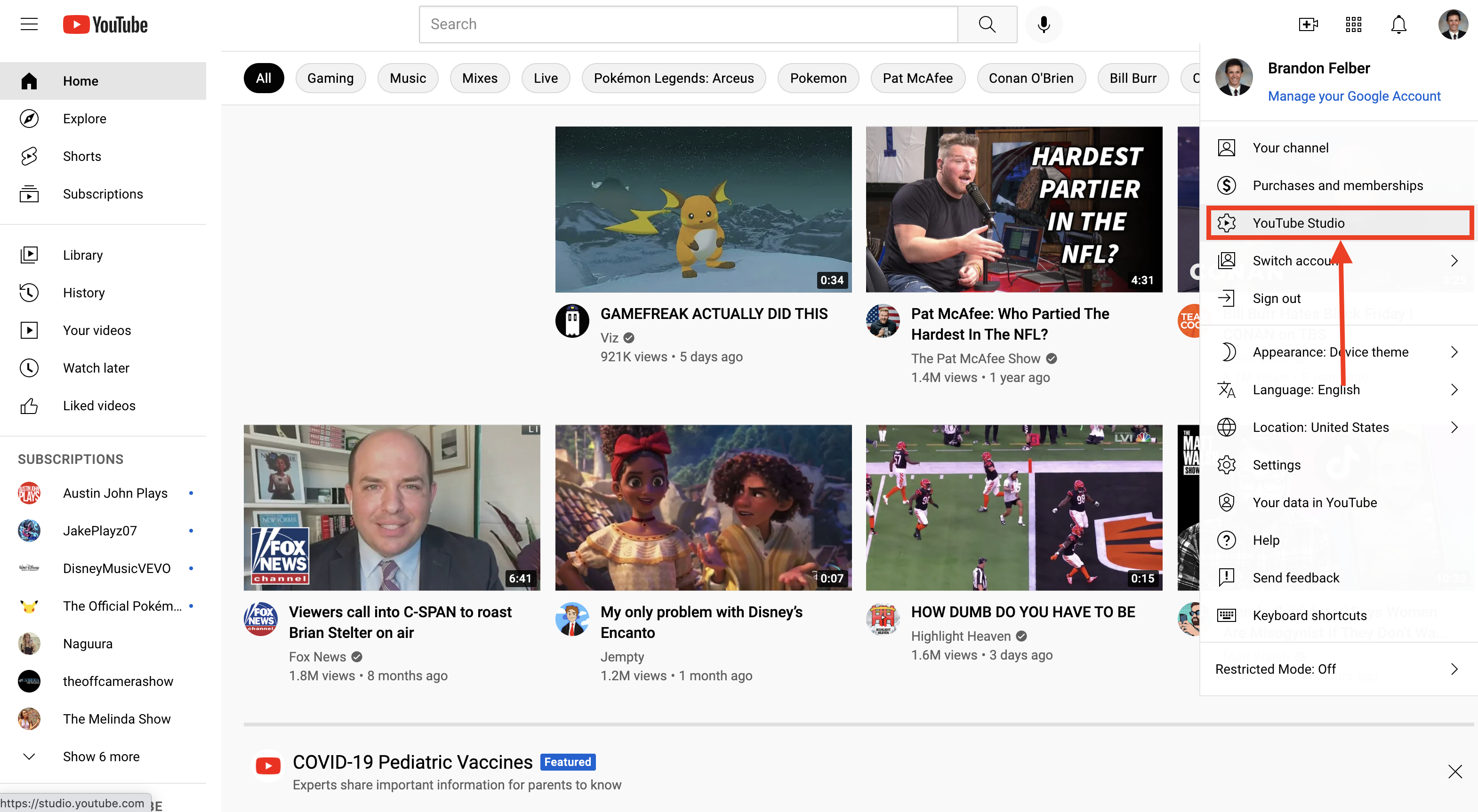This screenshot has width=1478, height=812.
Task: Select the Gaming filter chip
Action: pos(330,78)
